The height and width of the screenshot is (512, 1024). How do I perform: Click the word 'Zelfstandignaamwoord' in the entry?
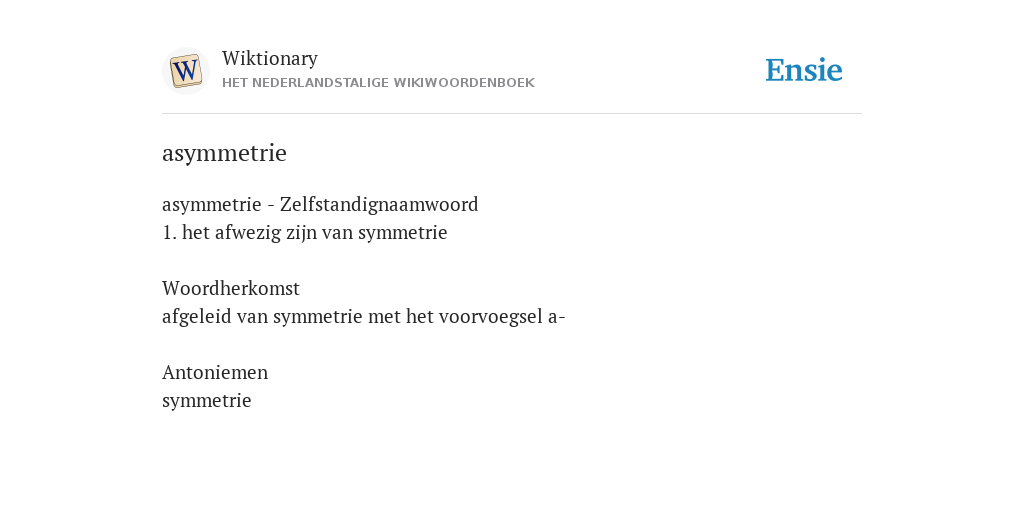coord(379,204)
